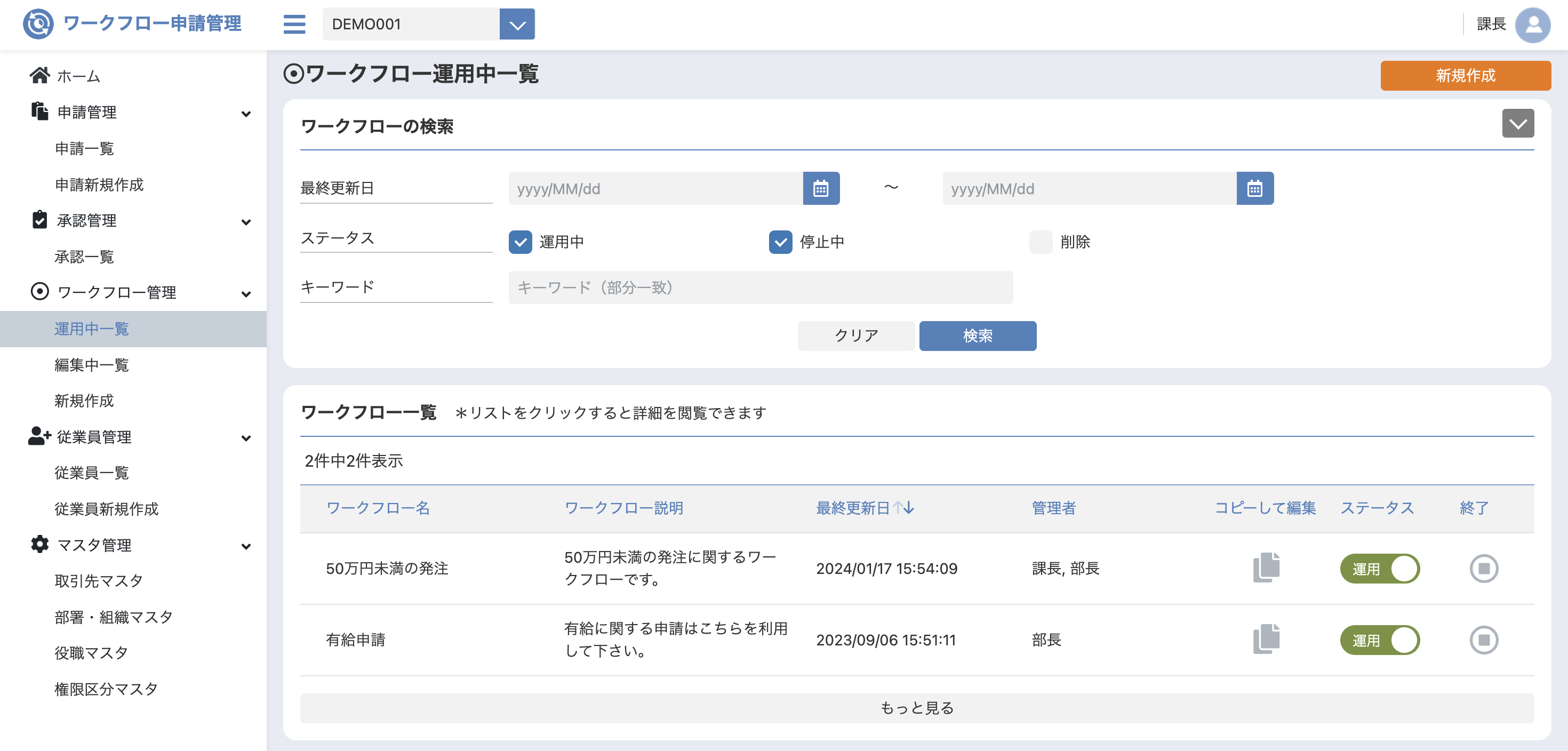Switch off 運用 toggle for 50万円未満の発注

click(x=1379, y=569)
